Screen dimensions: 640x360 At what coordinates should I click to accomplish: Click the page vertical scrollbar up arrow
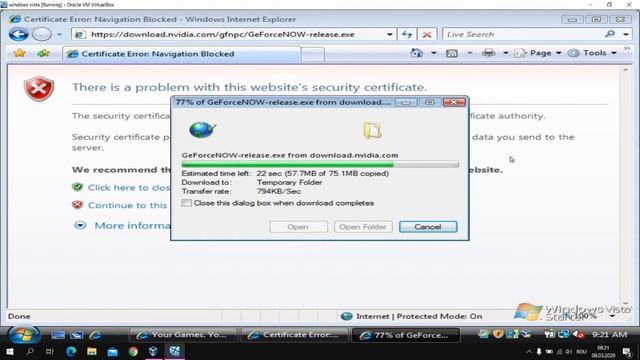[x=626, y=70]
